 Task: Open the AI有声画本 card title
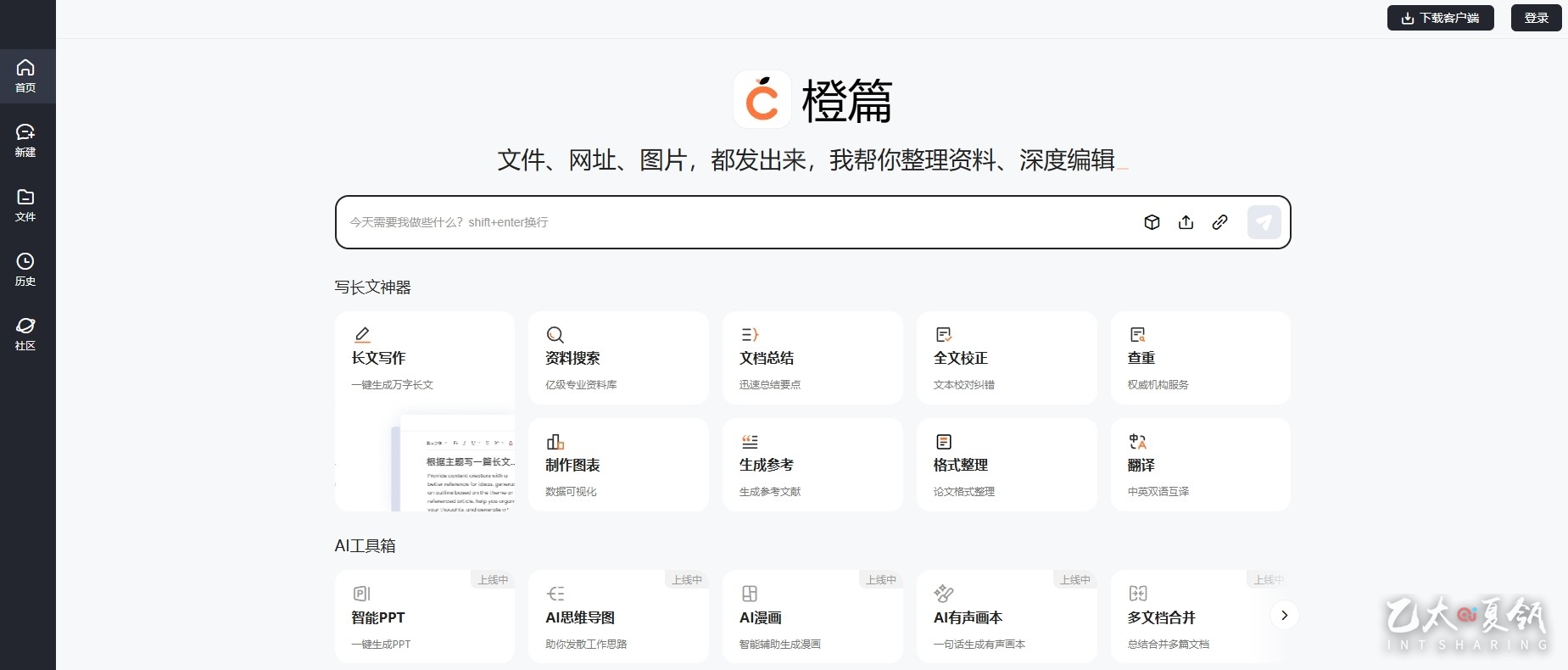tap(968, 617)
